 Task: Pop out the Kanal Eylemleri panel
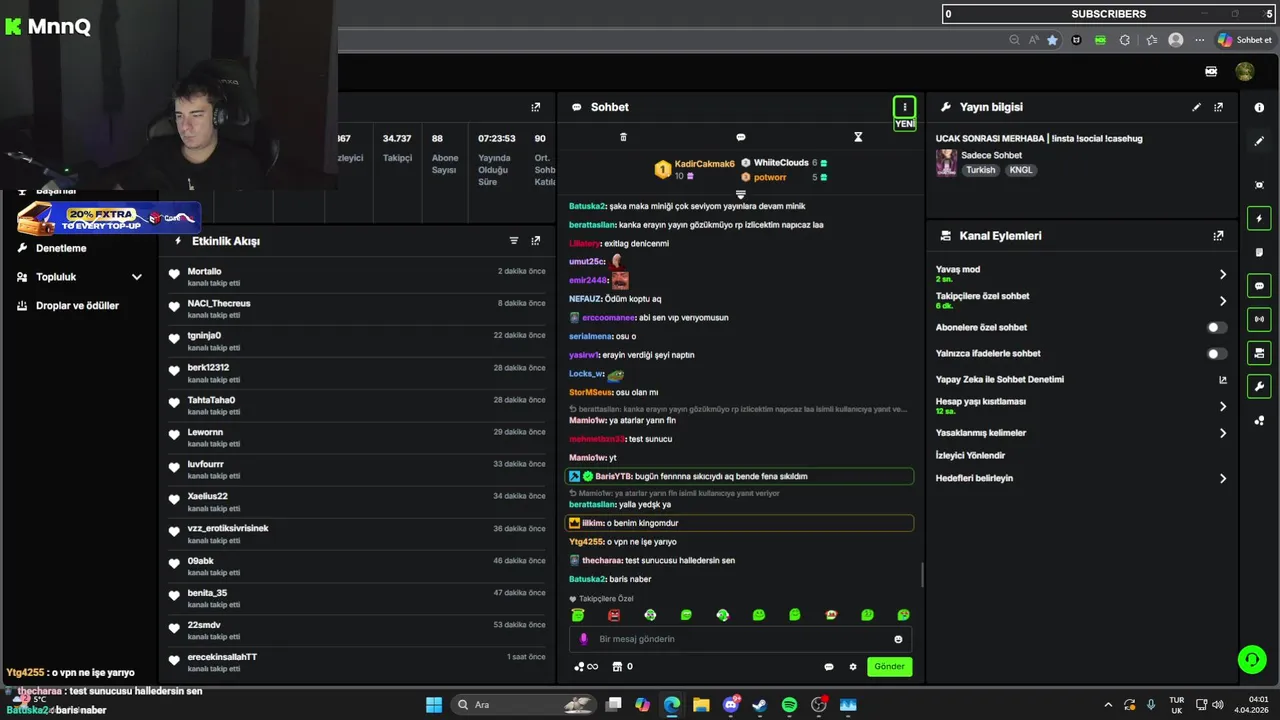[1218, 236]
